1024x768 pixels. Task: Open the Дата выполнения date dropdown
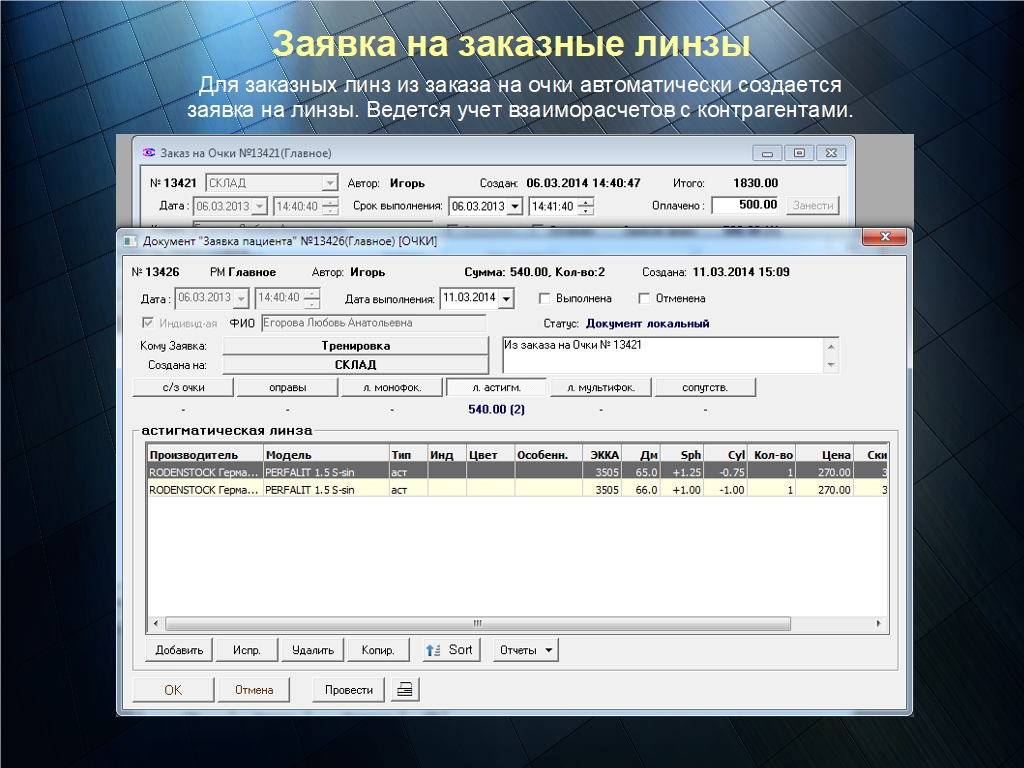[x=506, y=298]
